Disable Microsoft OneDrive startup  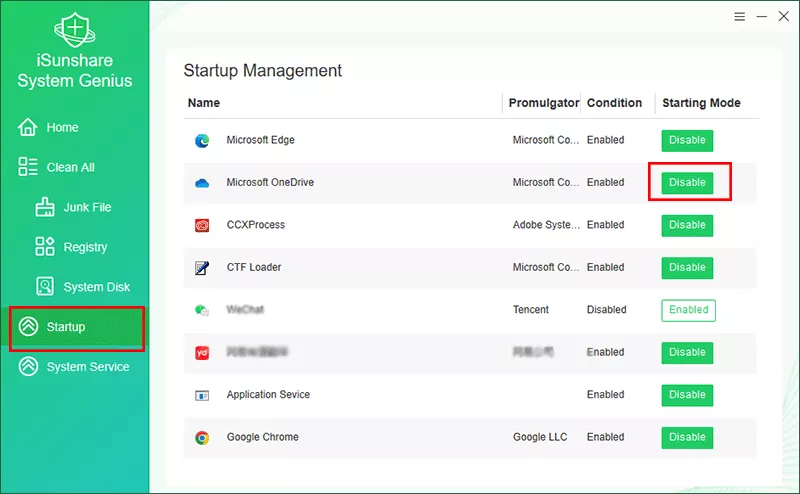click(x=687, y=183)
